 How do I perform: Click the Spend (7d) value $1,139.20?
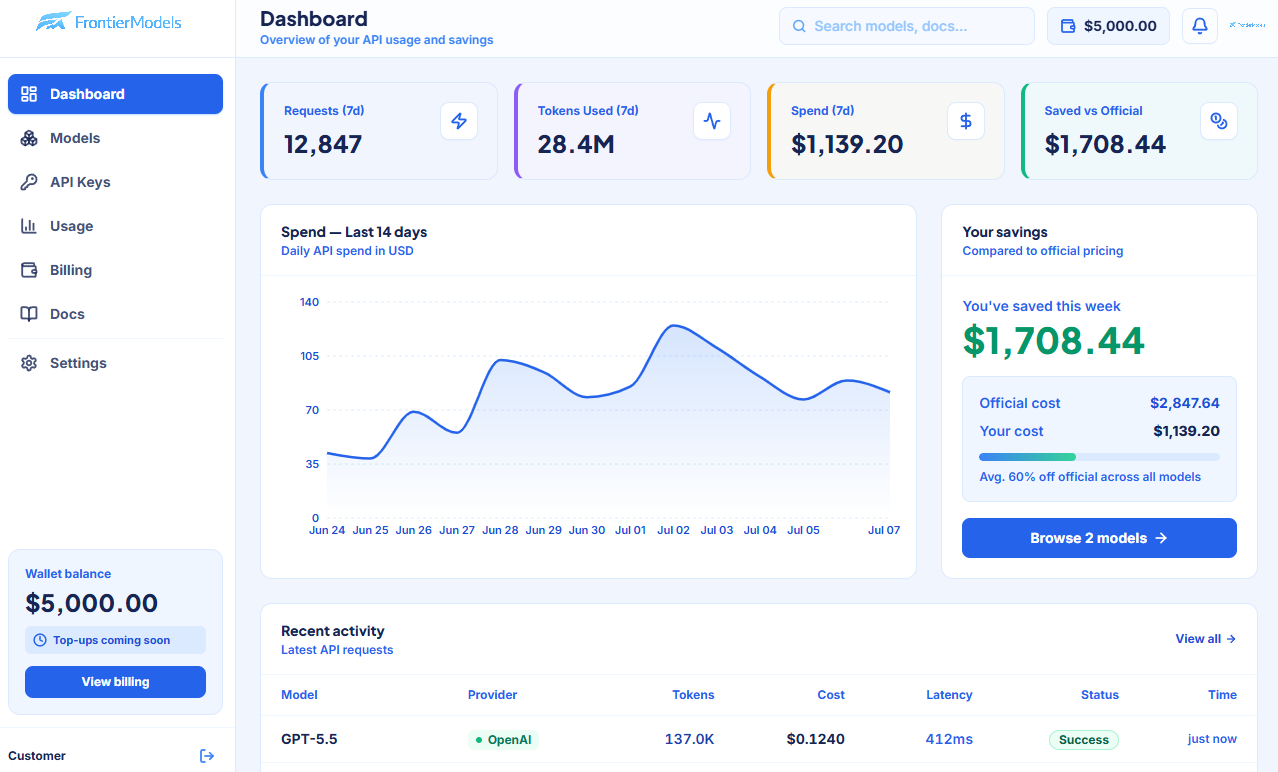pos(847,144)
